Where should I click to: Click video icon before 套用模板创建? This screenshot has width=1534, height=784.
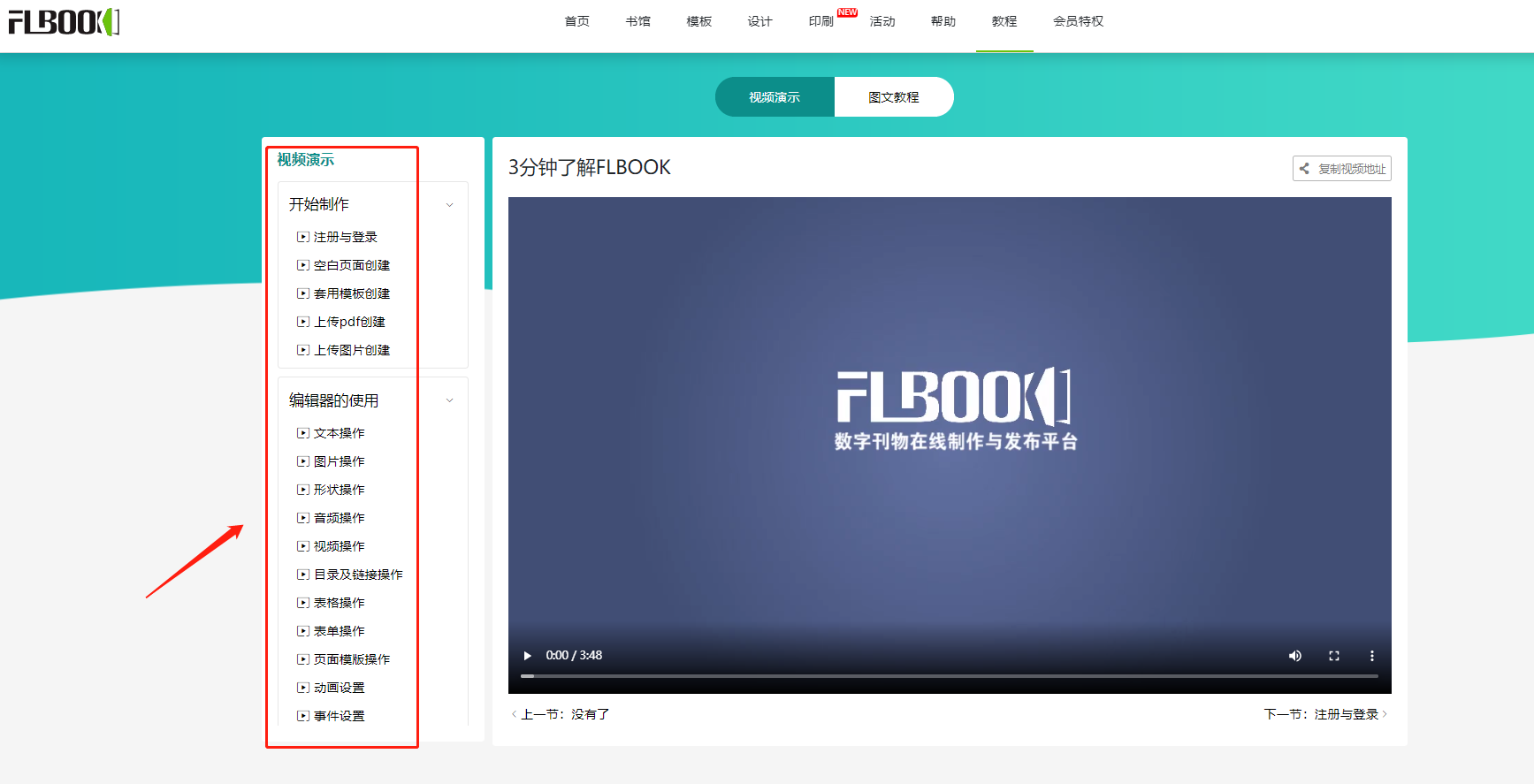pos(303,293)
